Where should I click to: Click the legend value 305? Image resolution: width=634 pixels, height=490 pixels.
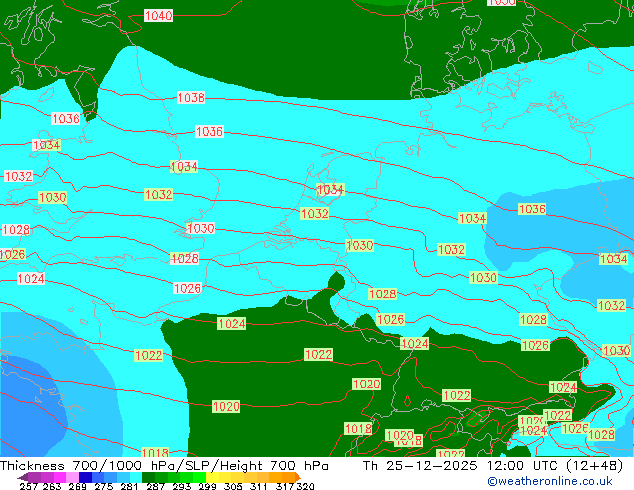point(232,486)
